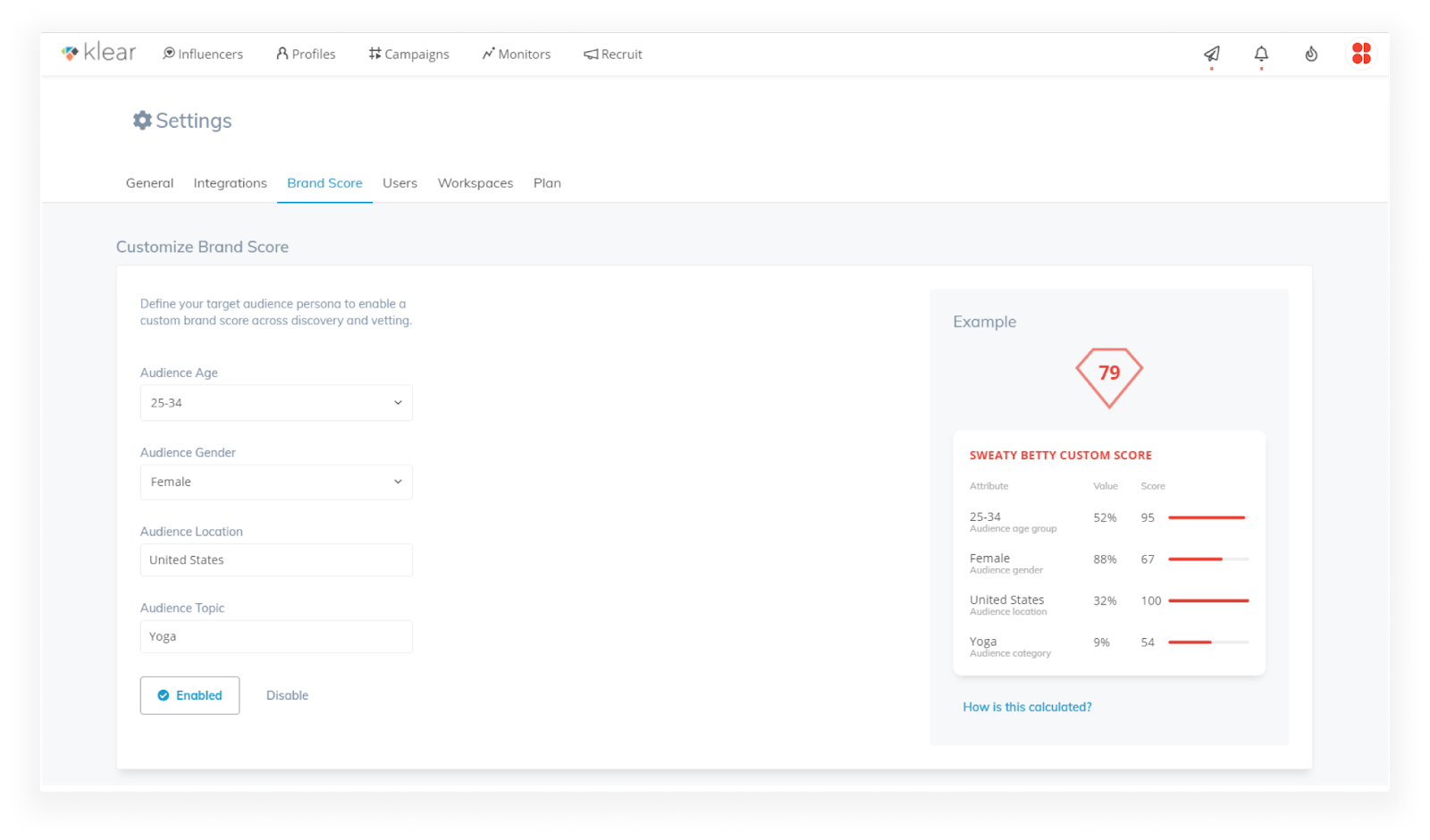Click the Sweaty Betty Custom Score heading

coord(1061,455)
